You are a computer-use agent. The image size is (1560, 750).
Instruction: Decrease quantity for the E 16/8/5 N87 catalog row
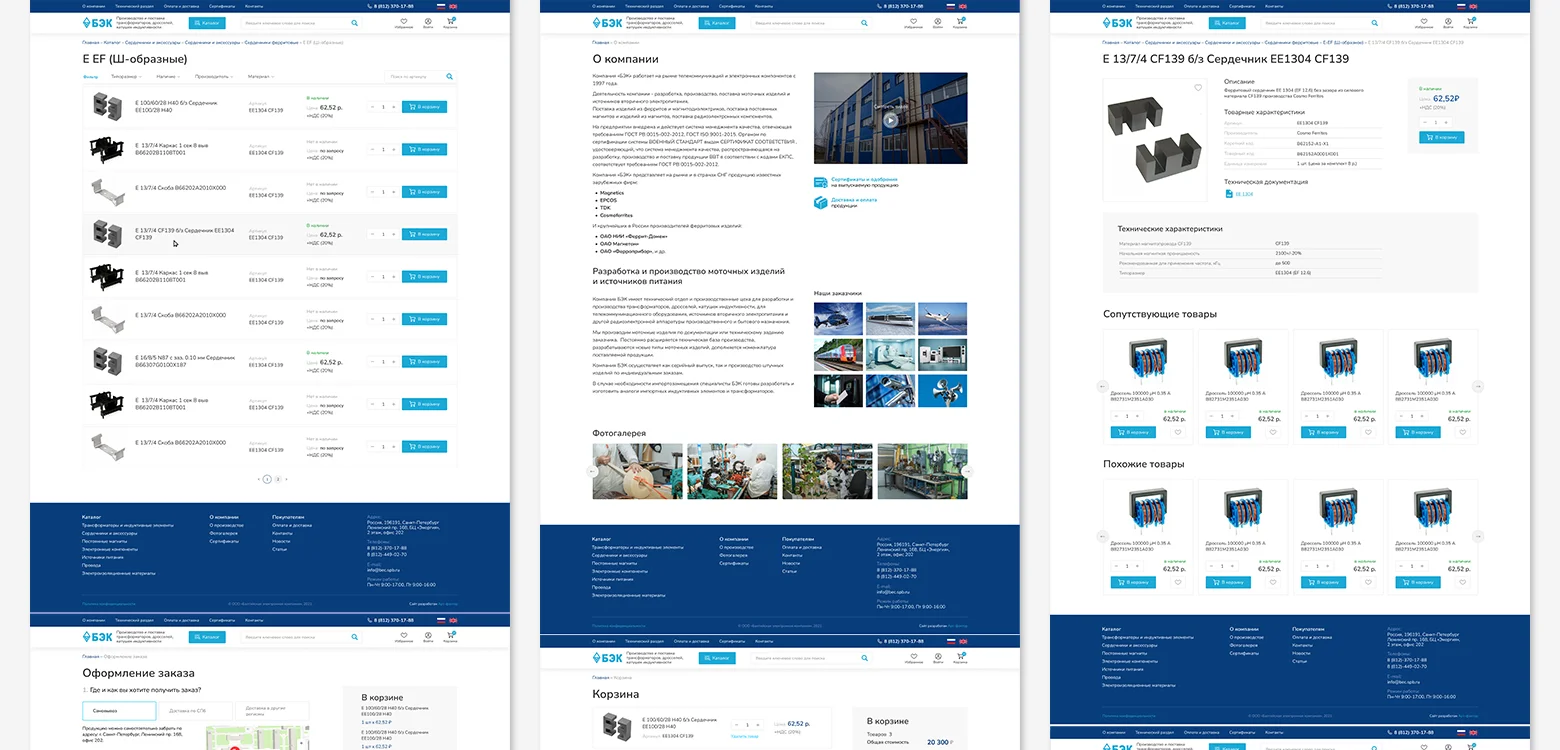(372, 362)
